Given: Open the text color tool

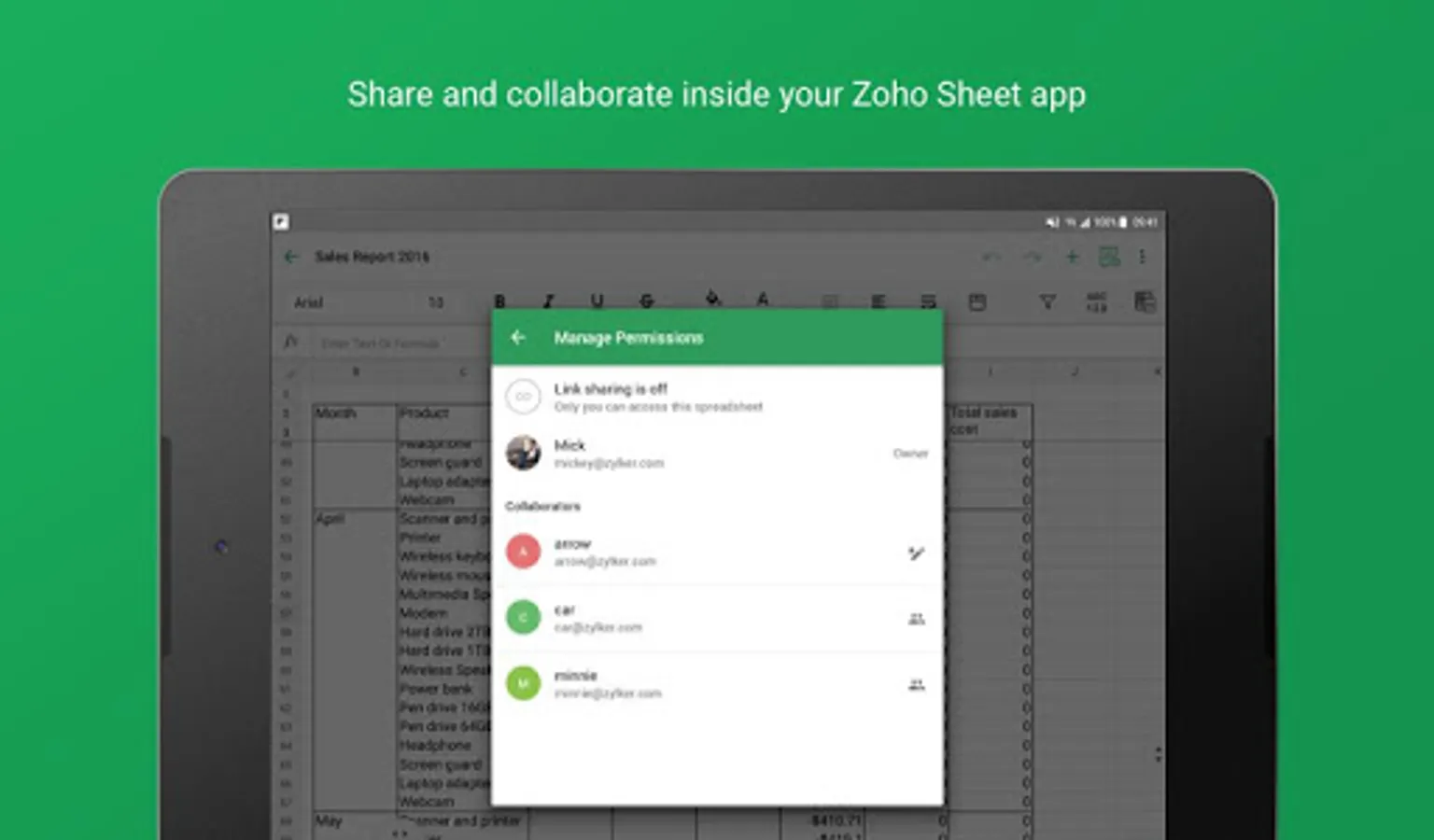Looking at the screenshot, I should pyautogui.click(x=763, y=299).
